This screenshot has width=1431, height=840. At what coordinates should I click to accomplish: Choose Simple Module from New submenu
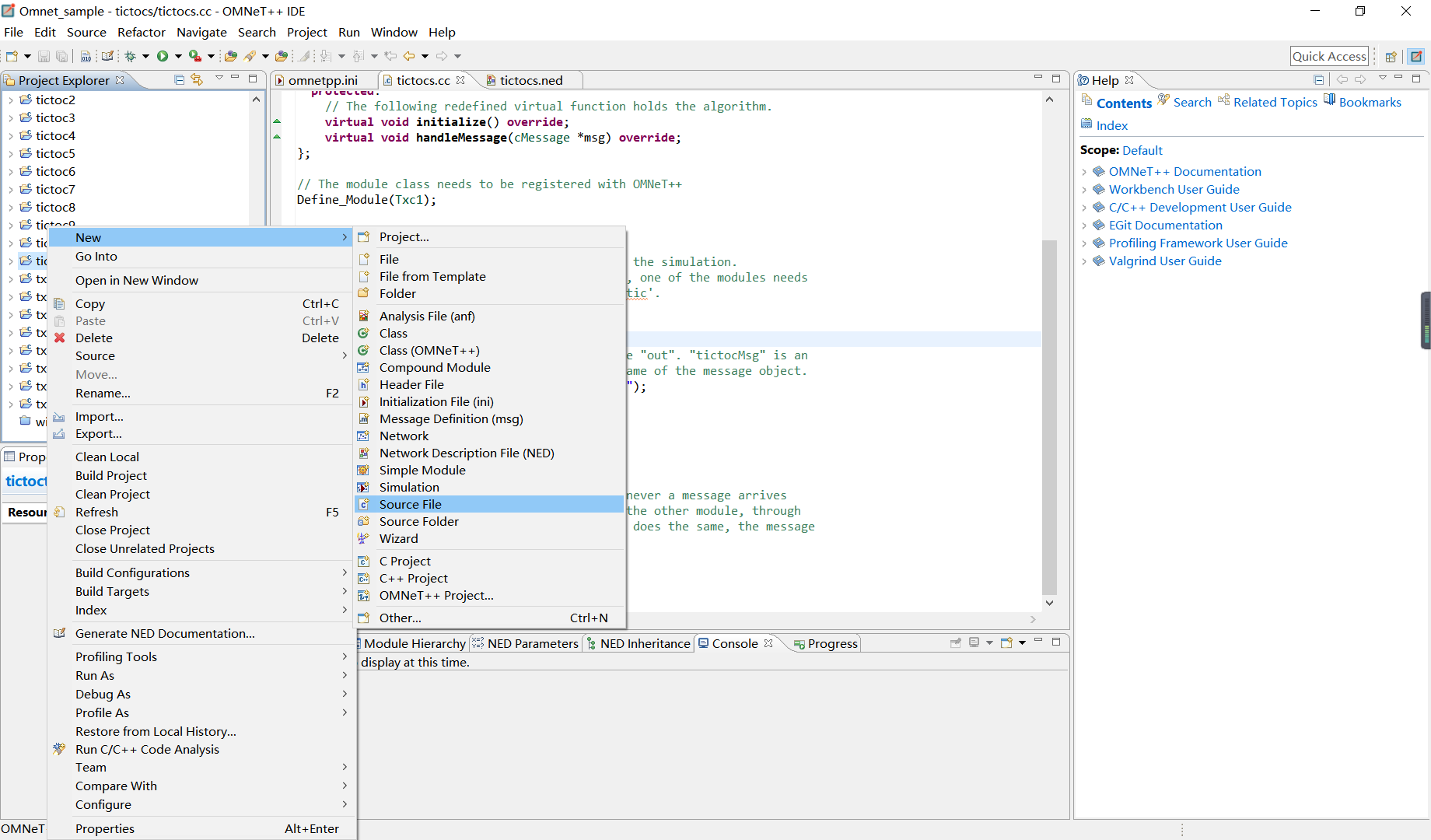pyautogui.click(x=490, y=470)
